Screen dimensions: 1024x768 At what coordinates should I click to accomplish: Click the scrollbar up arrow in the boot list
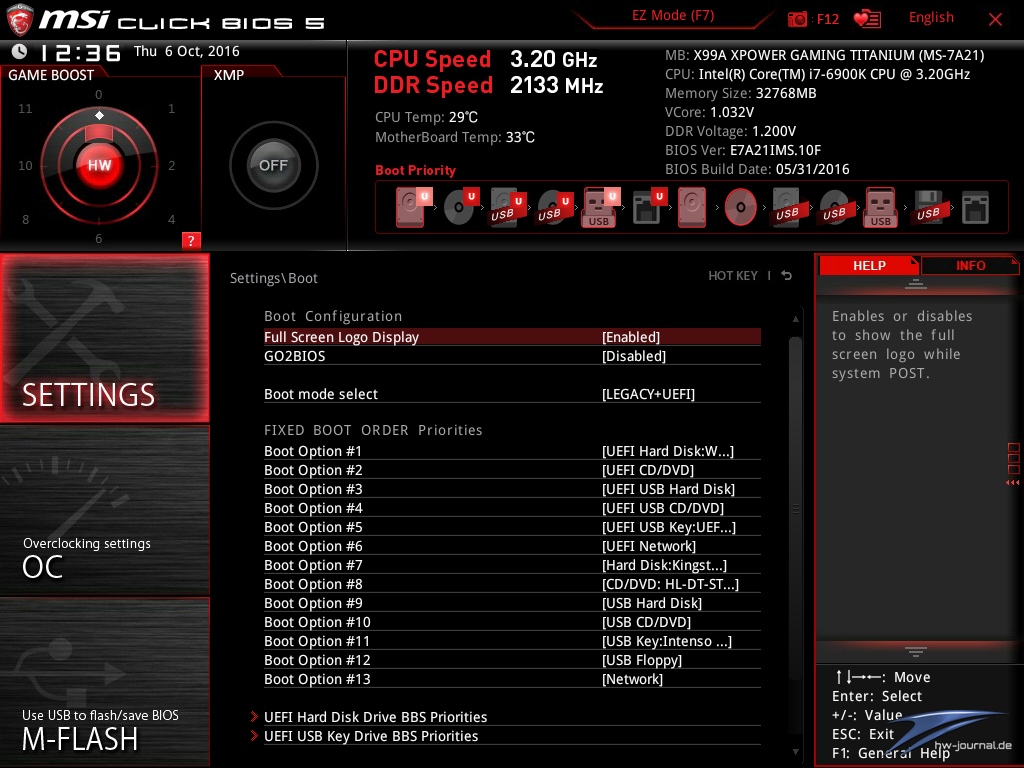pyautogui.click(x=795, y=319)
